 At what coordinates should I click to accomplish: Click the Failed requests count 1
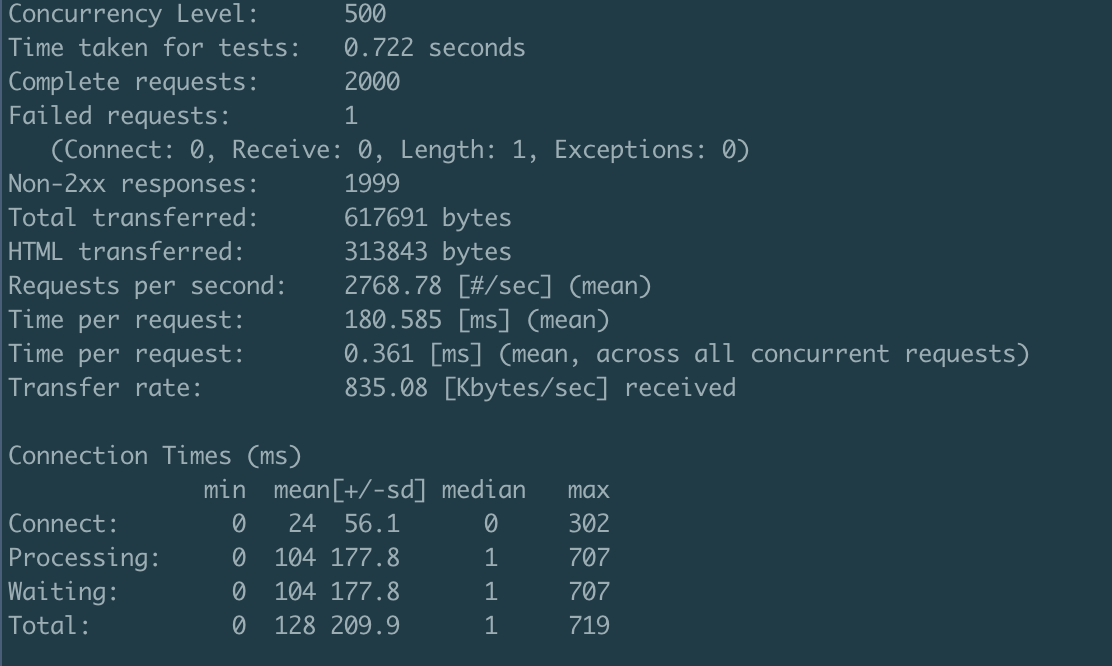(x=351, y=116)
